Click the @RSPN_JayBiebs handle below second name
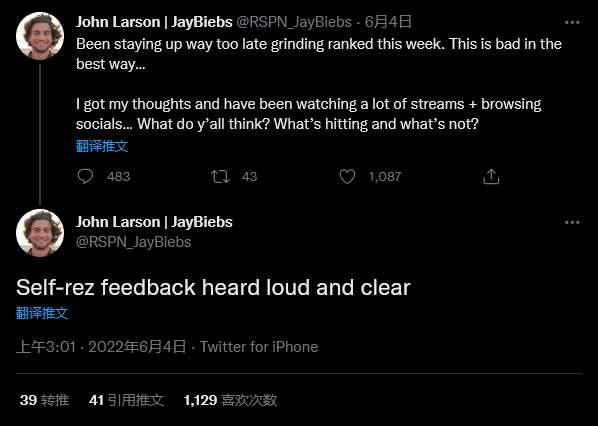Viewport: 598px width, 426px height. pos(133,242)
